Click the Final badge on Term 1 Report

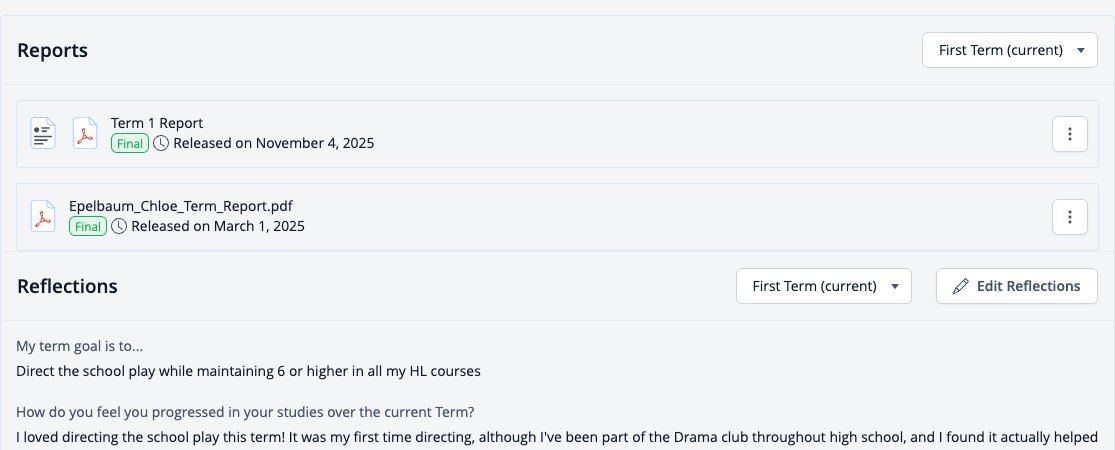(130, 144)
